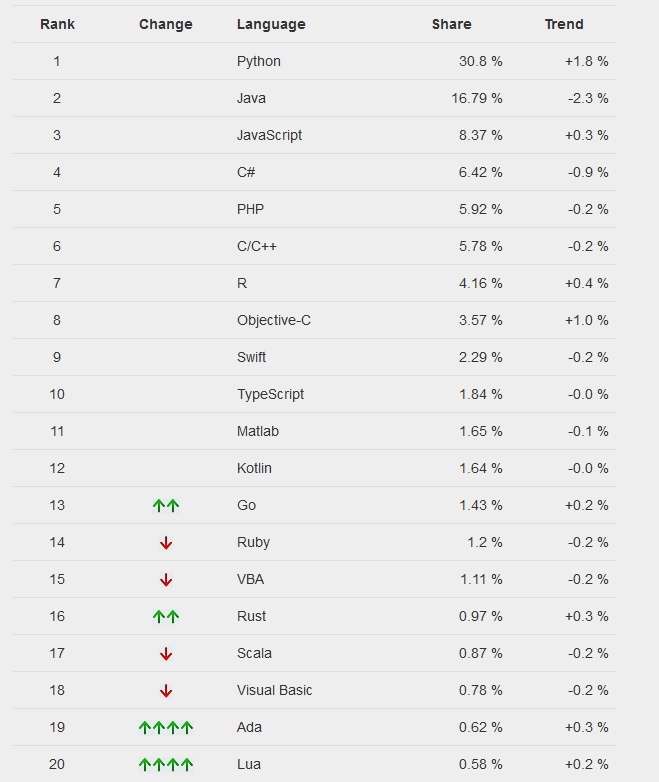The width and height of the screenshot is (659, 782).
Task: Click the red arrow in Visual Basic row
Action: pyautogui.click(x=166, y=691)
